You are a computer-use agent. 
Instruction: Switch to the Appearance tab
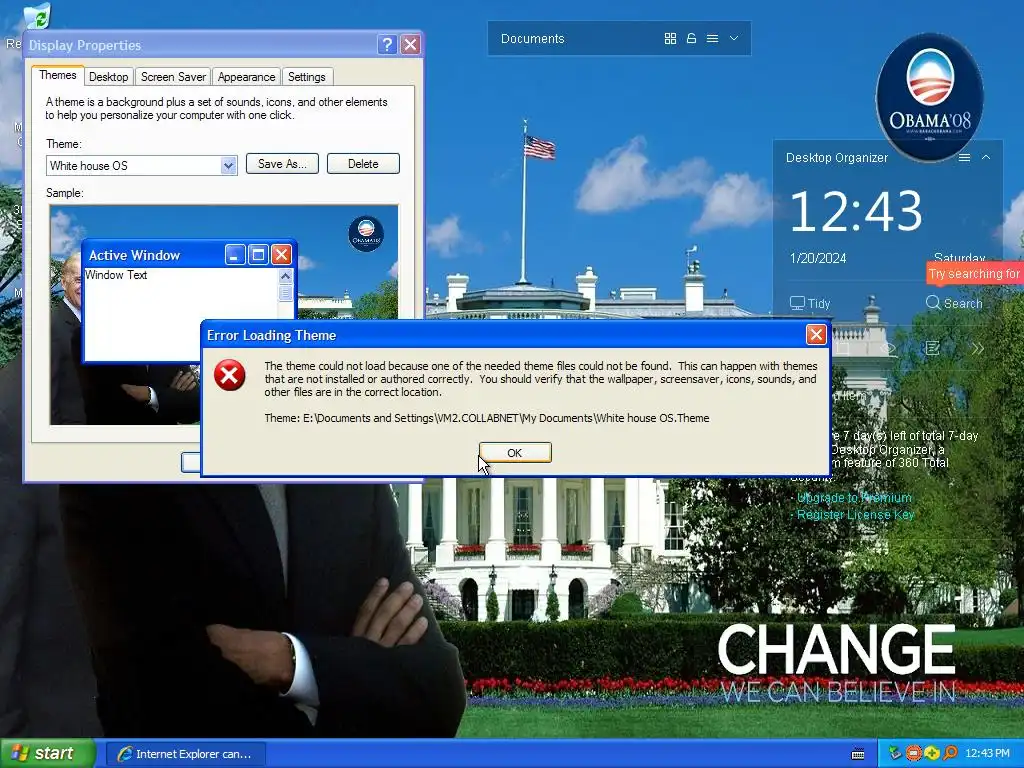pos(246,77)
